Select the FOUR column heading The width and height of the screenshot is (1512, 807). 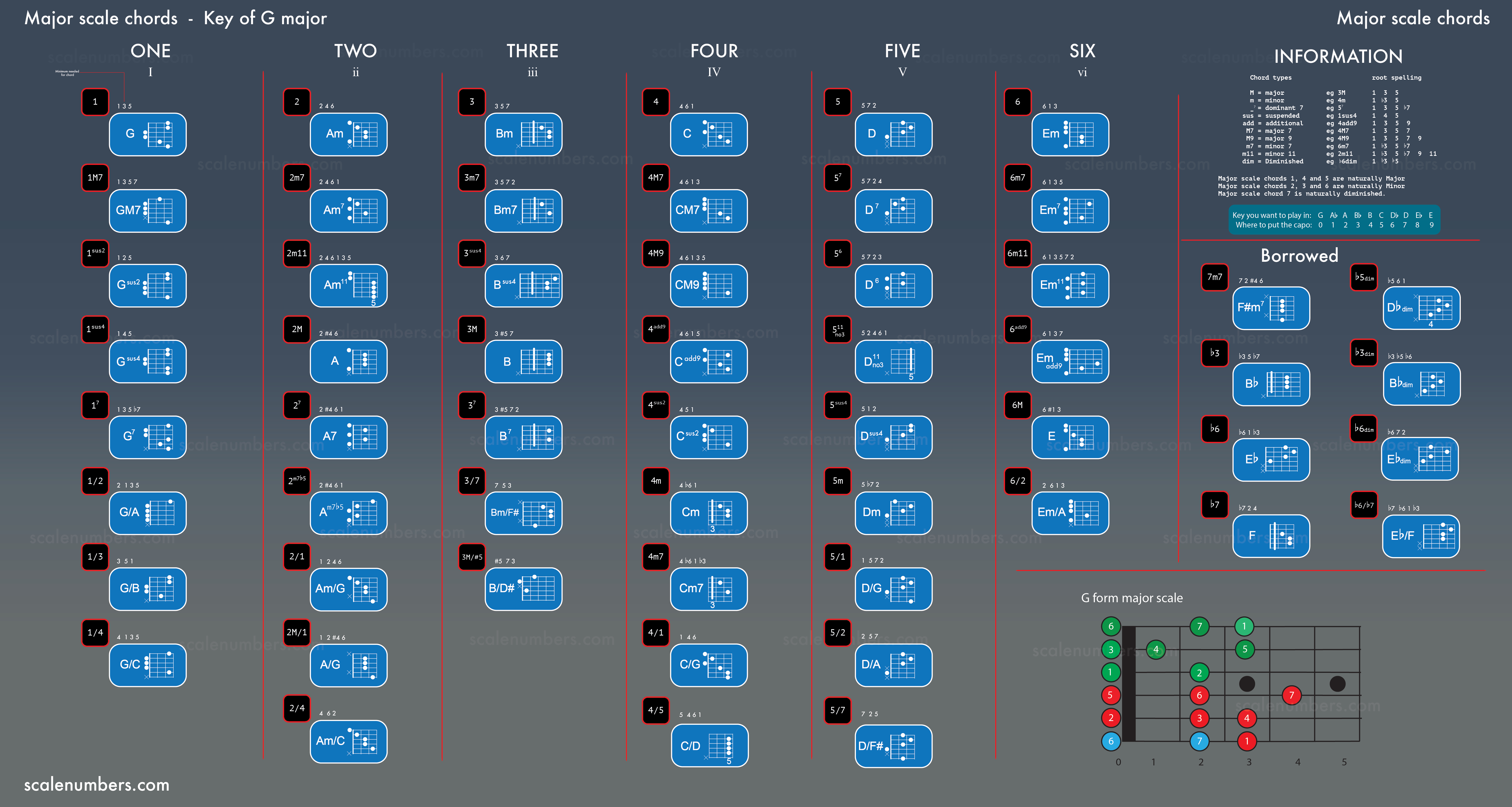point(714,51)
